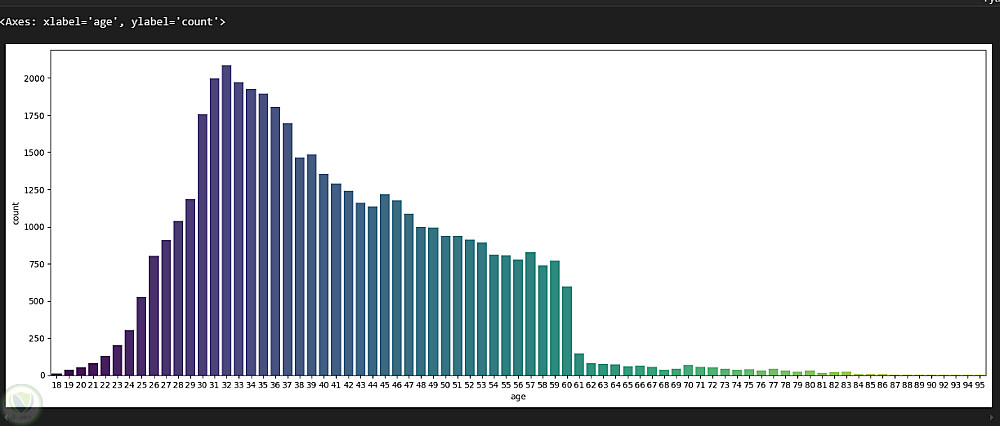1000x426 pixels.
Task: Click the bar for age 45
Action: (x=385, y=284)
